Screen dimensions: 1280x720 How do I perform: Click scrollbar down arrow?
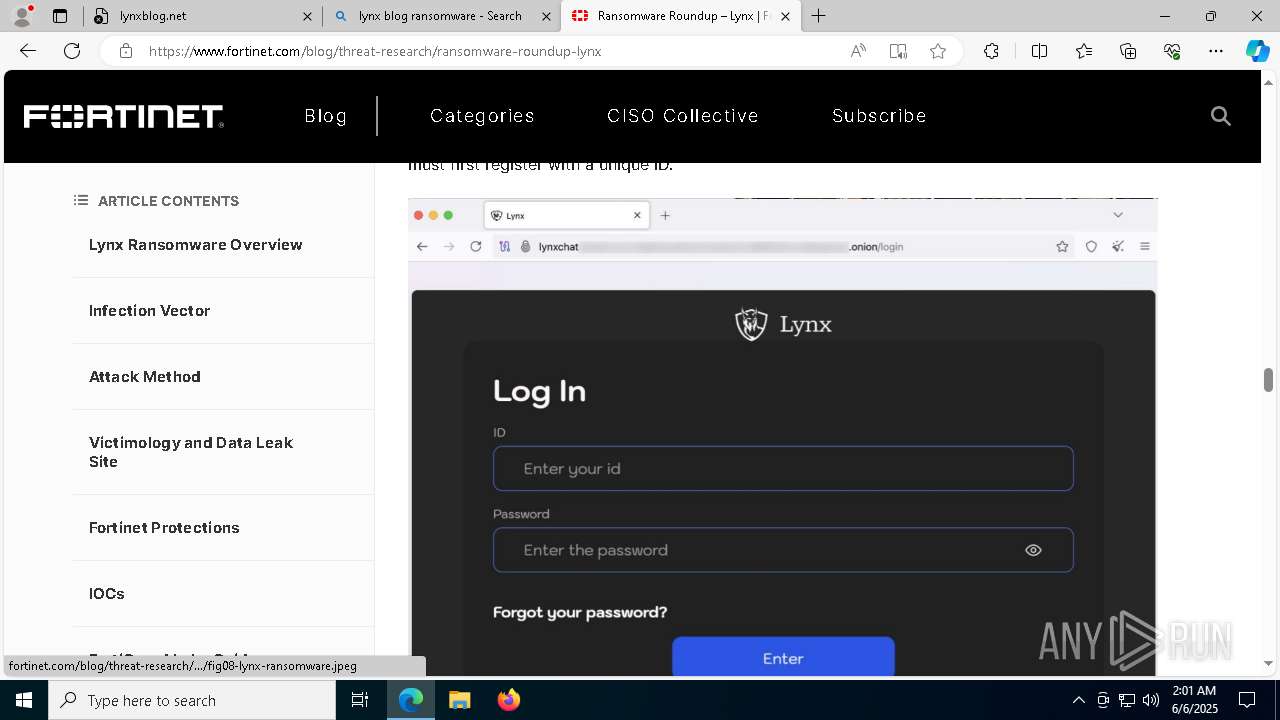pos(1268,662)
